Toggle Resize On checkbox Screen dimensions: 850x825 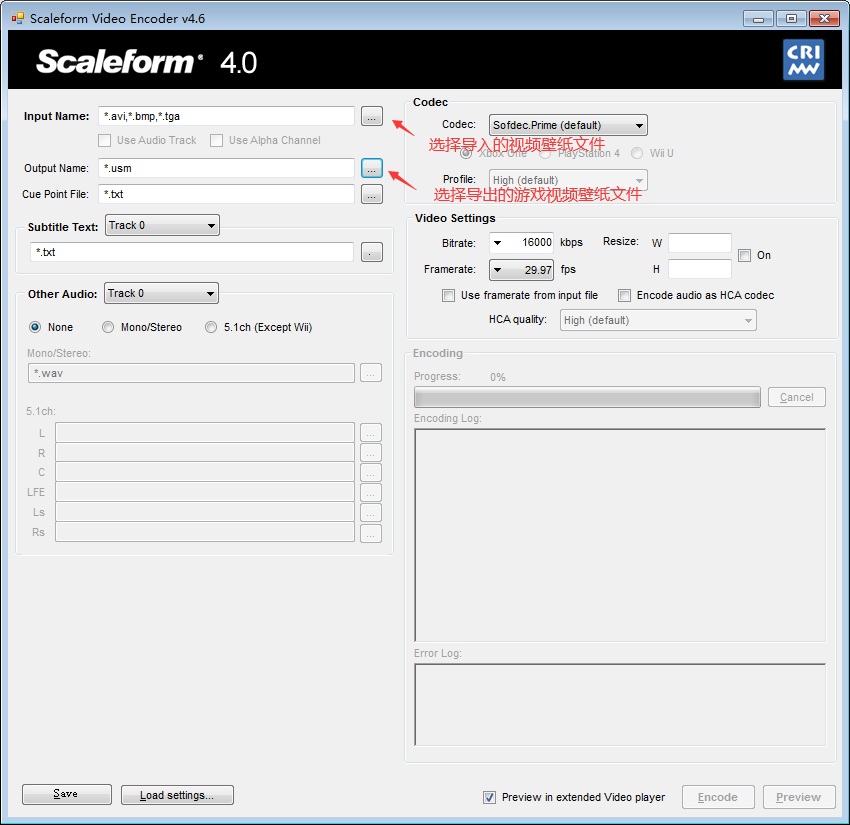coord(744,255)
